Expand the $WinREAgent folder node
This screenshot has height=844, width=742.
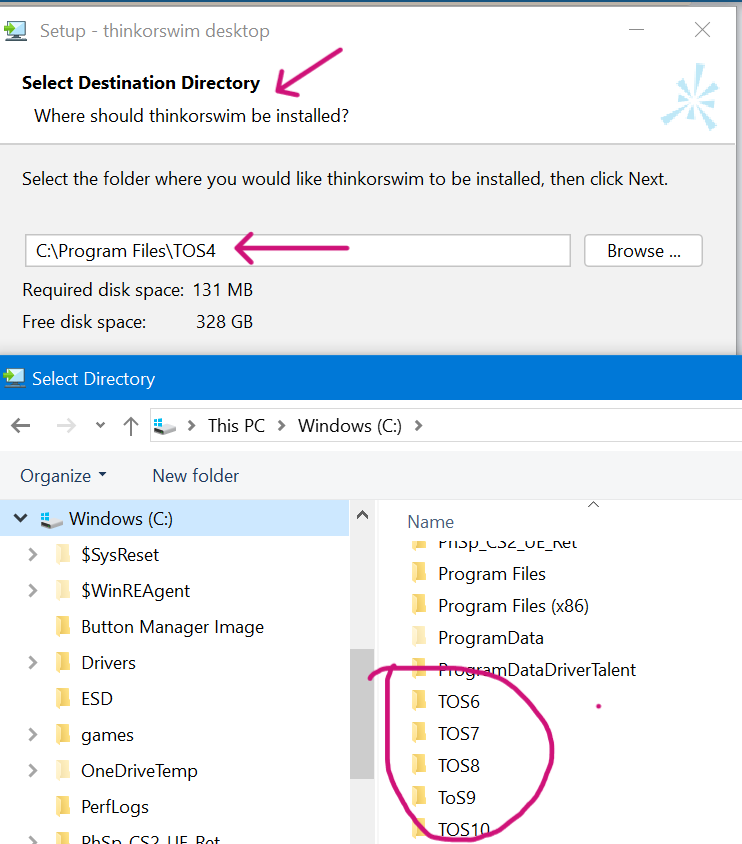33,590
